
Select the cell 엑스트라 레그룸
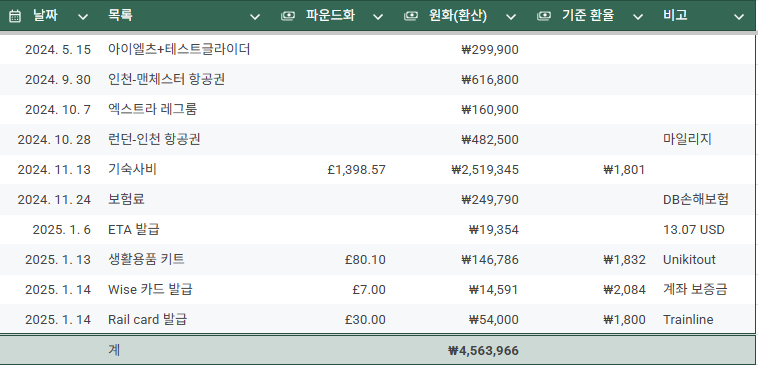pos(153,109)
